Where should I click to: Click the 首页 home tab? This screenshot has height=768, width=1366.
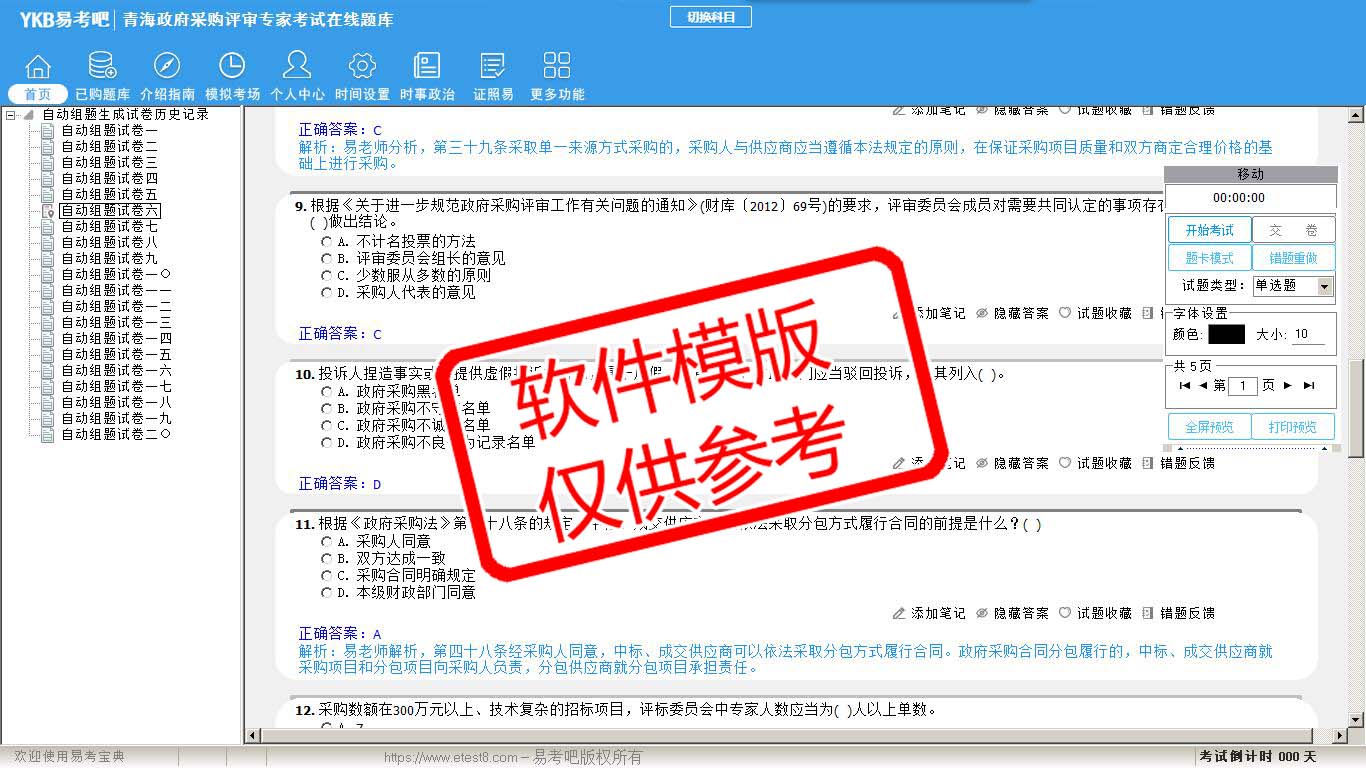coord(38,94)
